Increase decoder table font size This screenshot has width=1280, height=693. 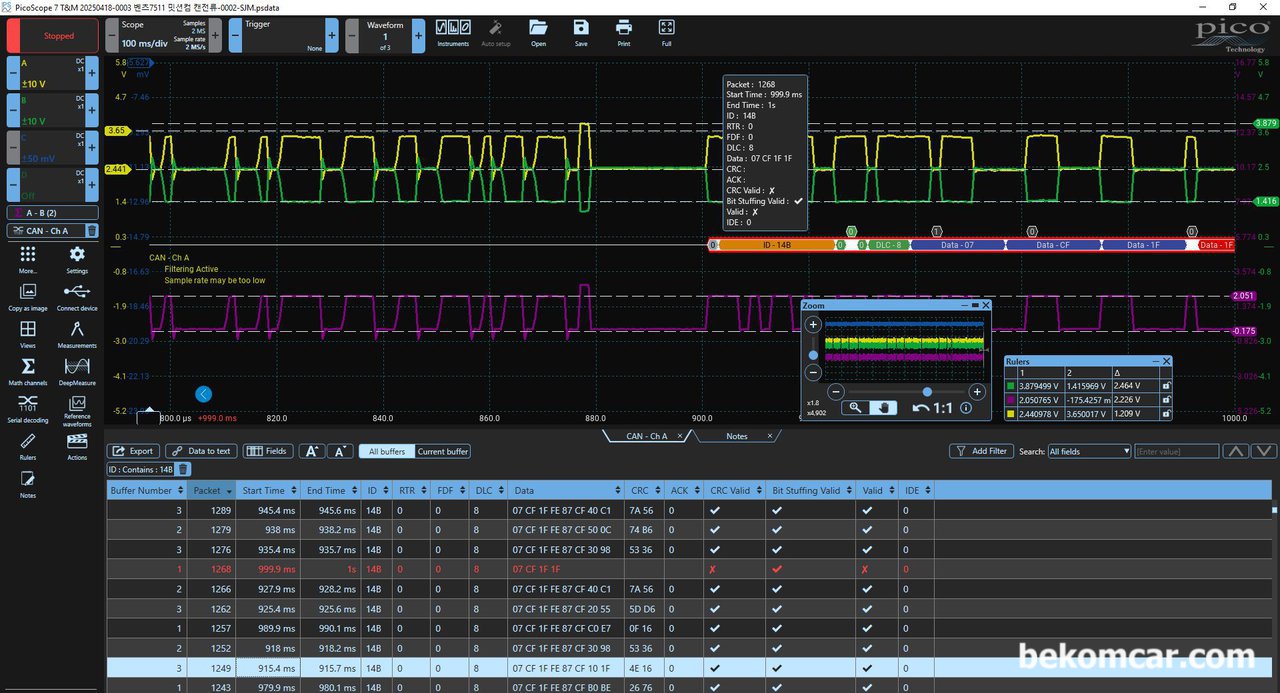(312, 451)
